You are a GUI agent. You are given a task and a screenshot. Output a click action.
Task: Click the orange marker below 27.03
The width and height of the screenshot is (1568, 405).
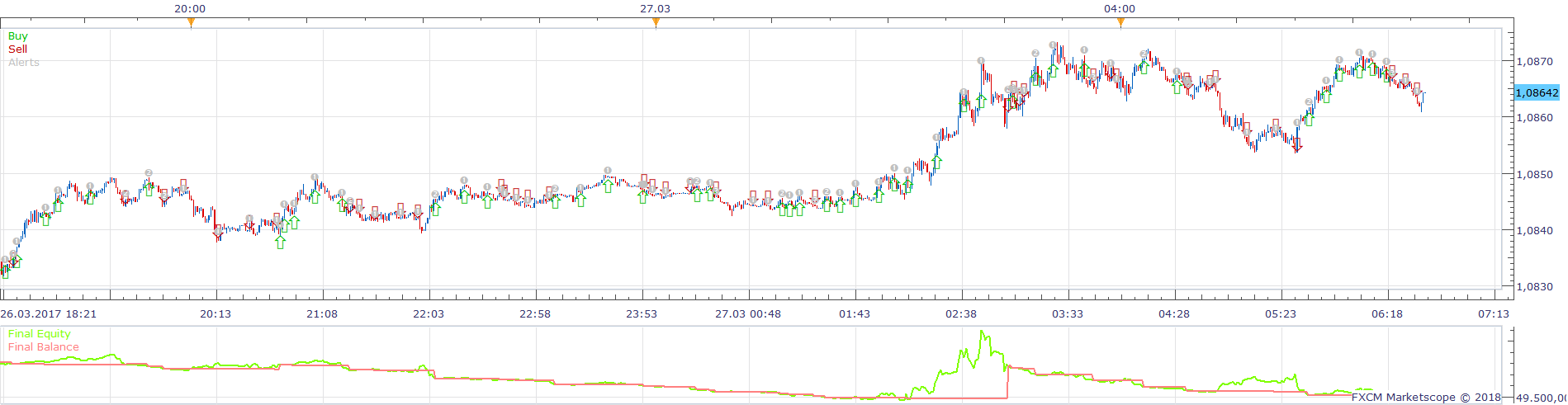(x=656, y=23)
